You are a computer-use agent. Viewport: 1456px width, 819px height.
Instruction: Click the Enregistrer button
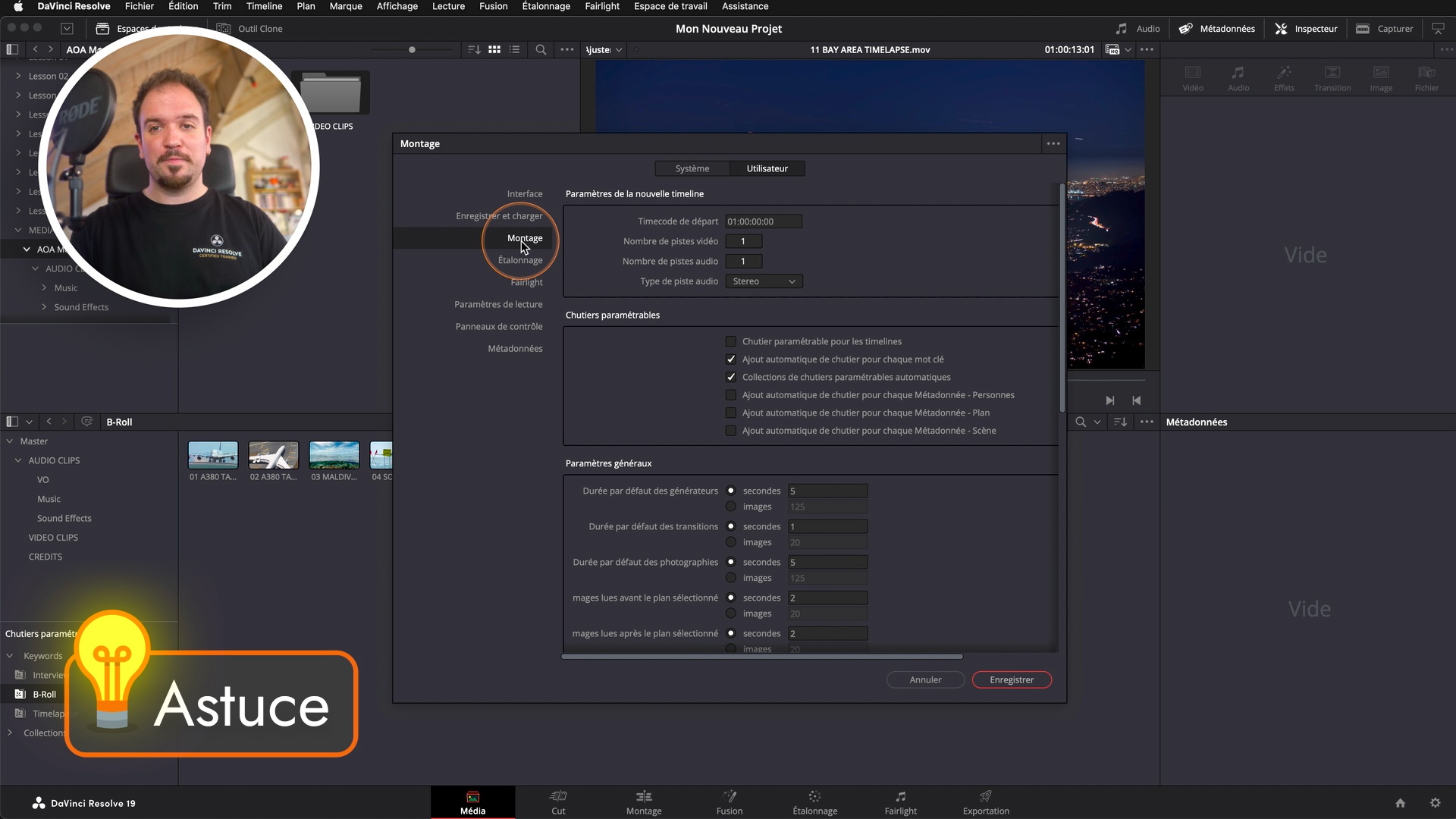pyautogui.click(x=1011, y=679)
